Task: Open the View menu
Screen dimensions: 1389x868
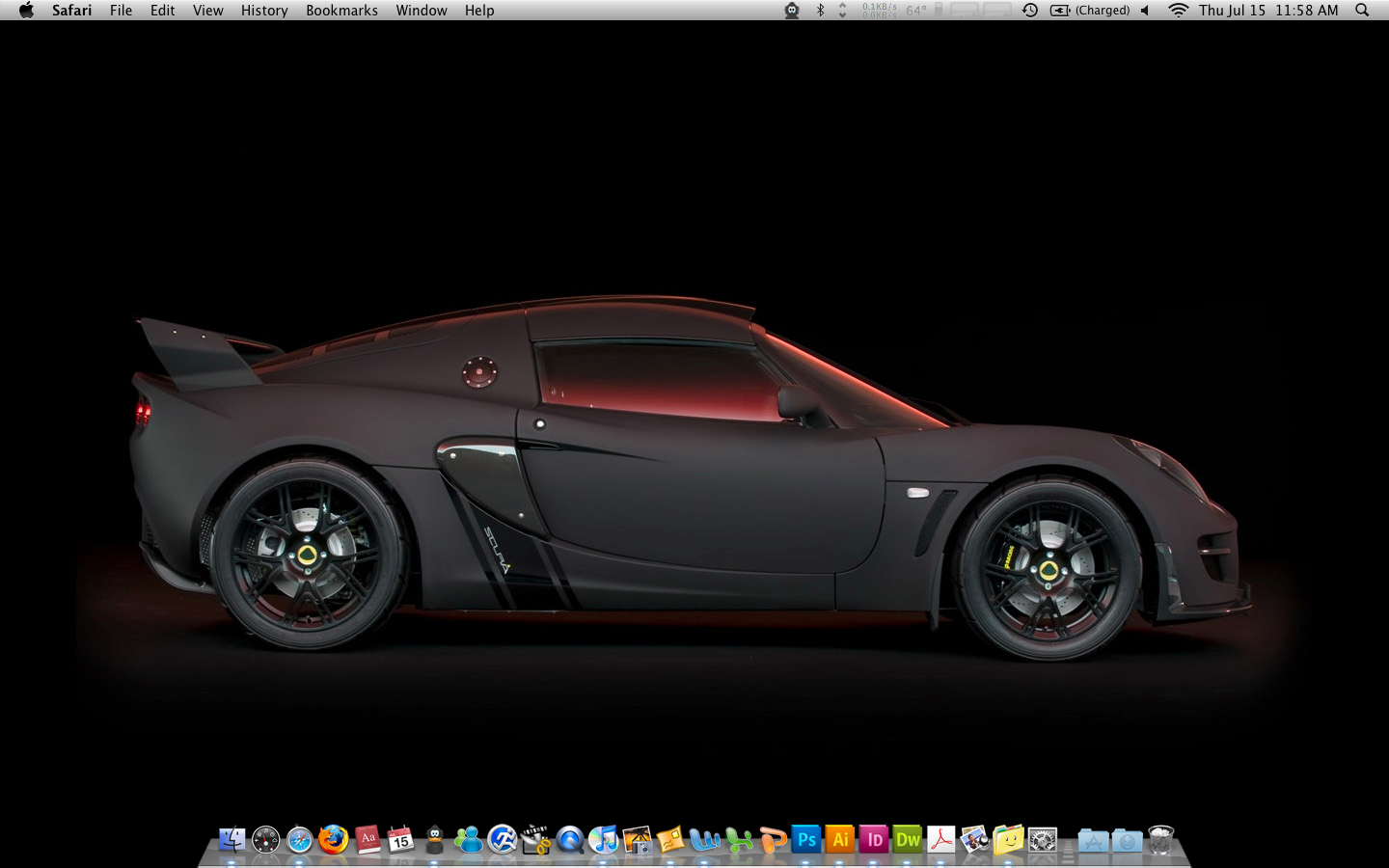Action: tap(208, 11)
